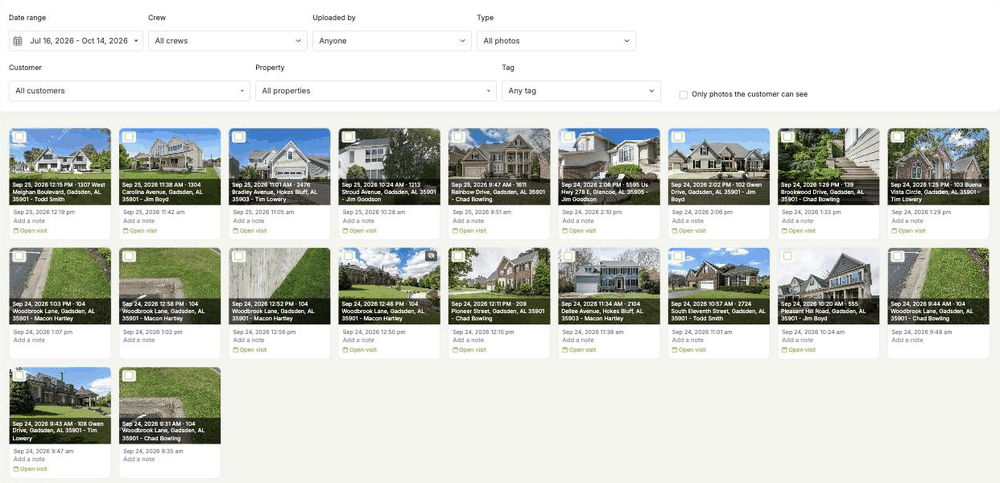Open visit for the Sep 24 2:06 pm photo

pos(691,231)
